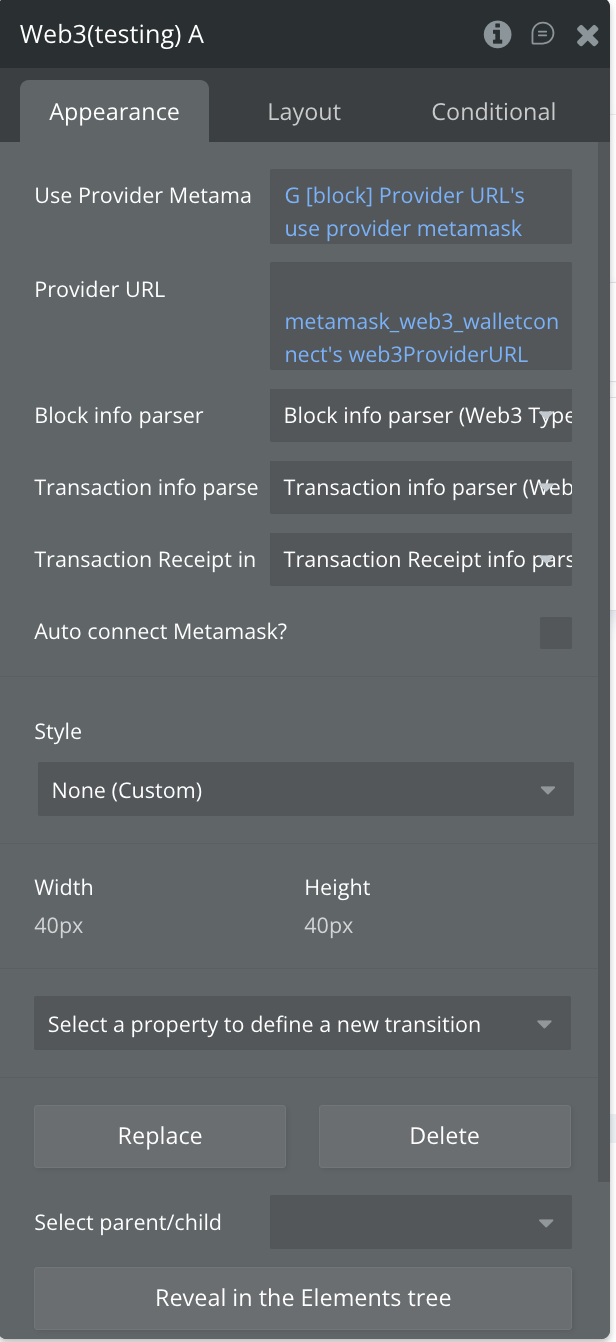Viewport: 616px width, 1342px height.
Task: Open the comments speech bubble icon
Action: (542, 35)
